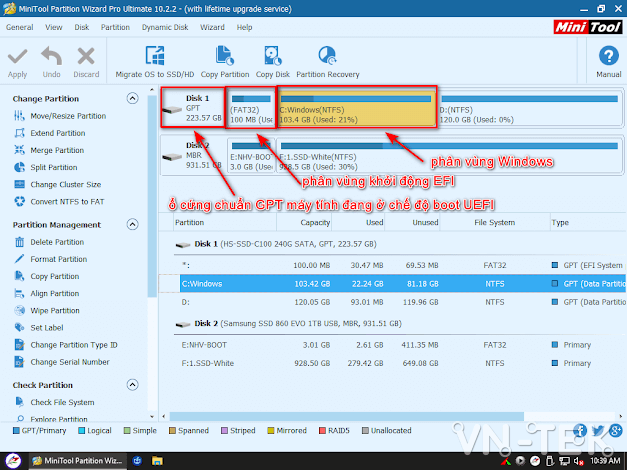Viewport: 627px width, 470px height.
Task: Open File Explorer from the taskbar
Action: (x=157, y=461)
